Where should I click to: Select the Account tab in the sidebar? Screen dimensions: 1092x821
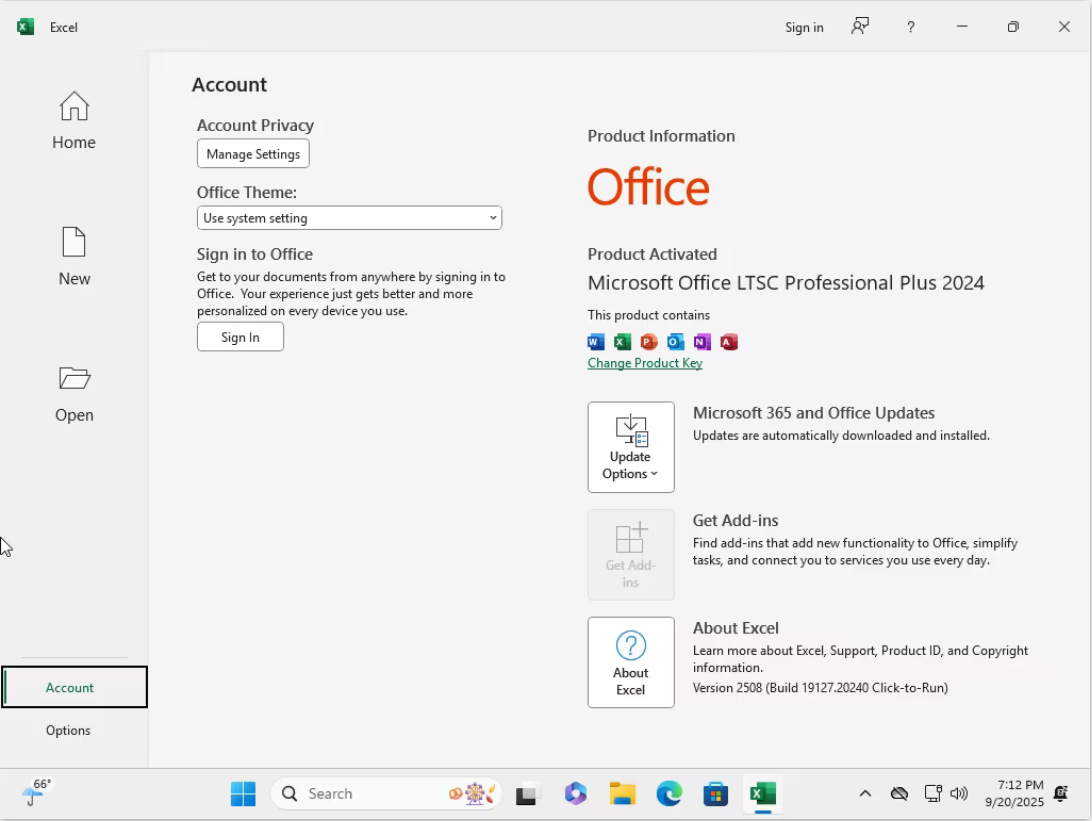[74, 687]
